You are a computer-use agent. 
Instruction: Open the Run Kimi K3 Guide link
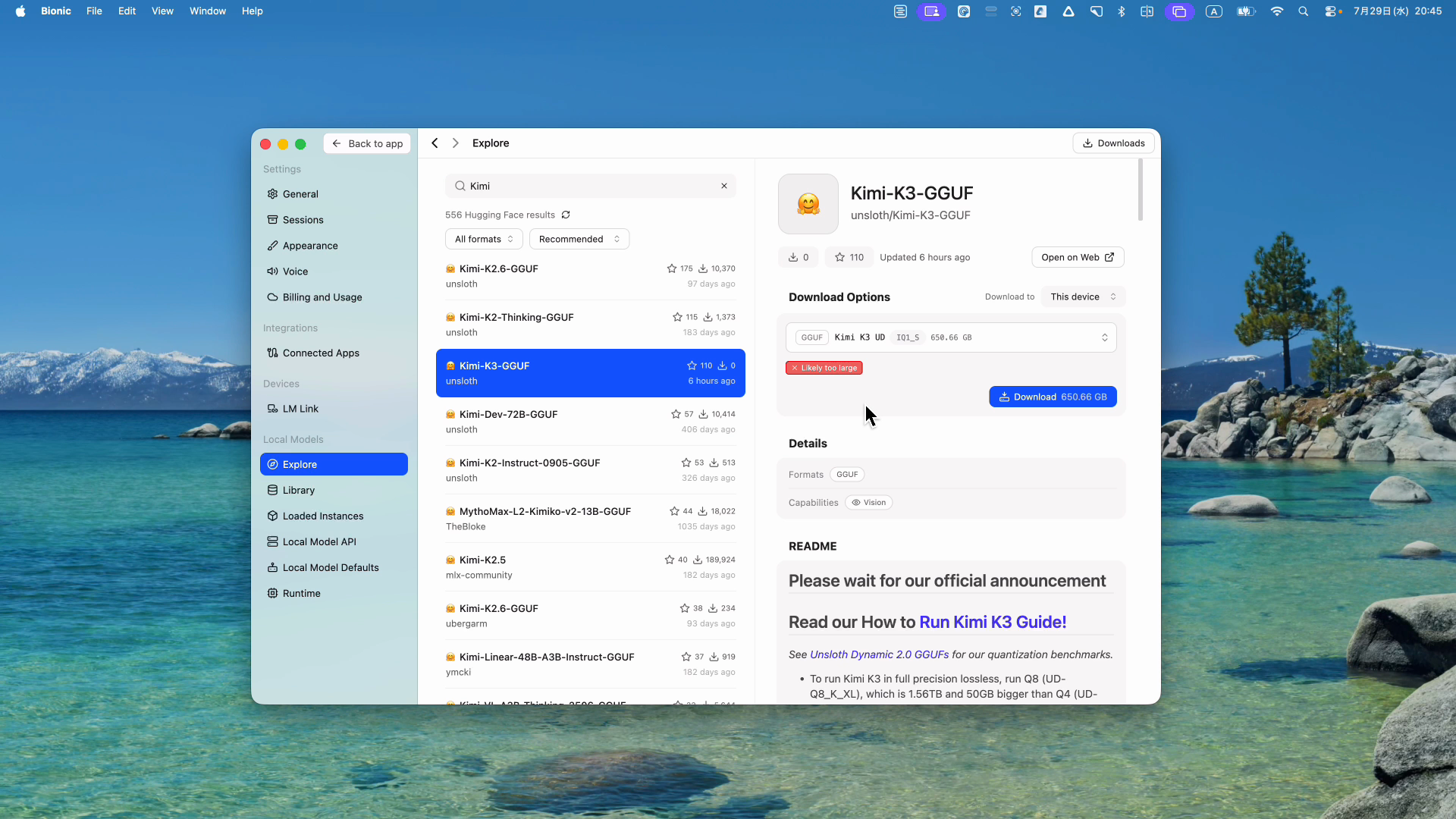[x=993, y=622]
